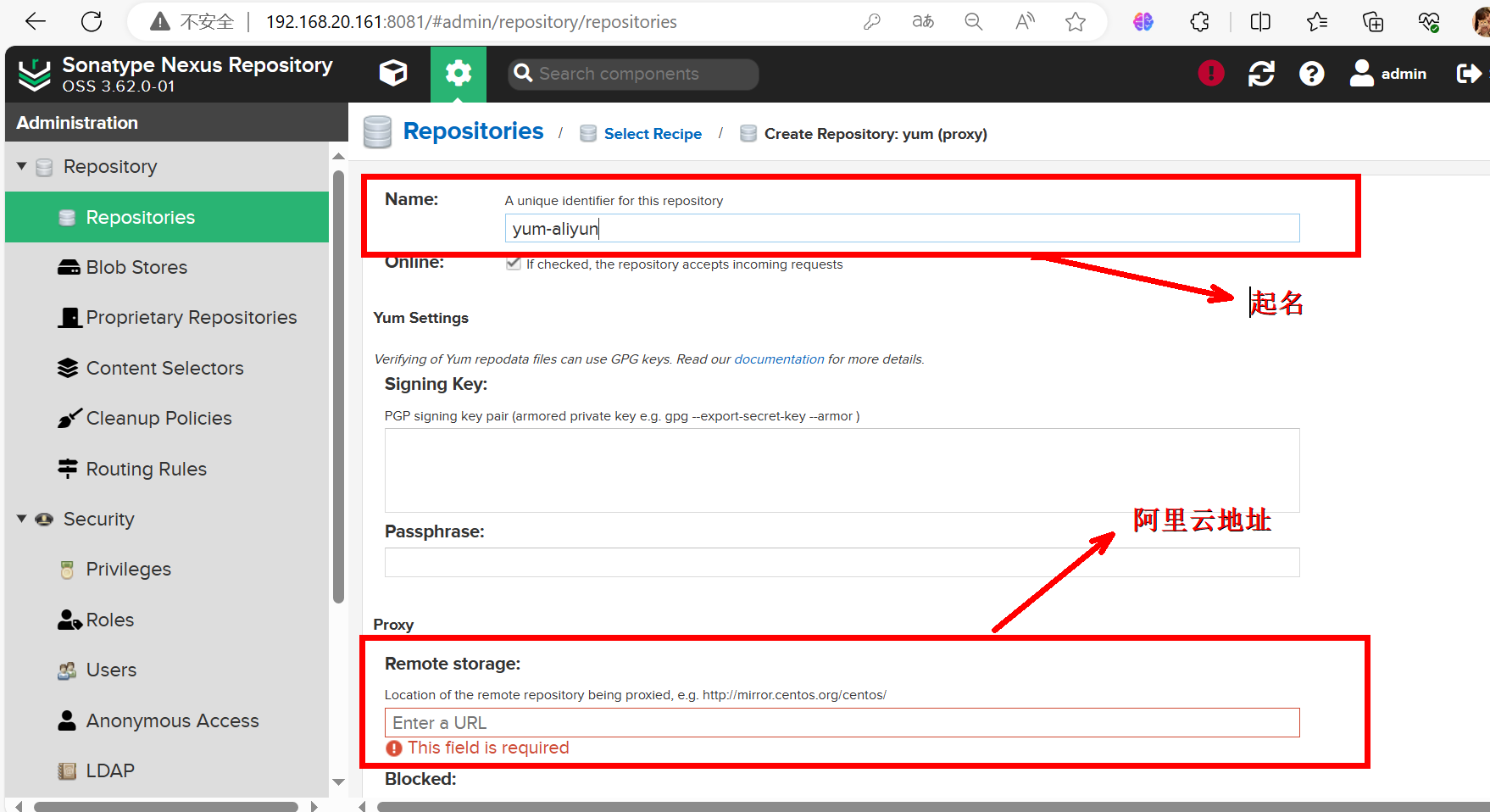This screenshot has width=1490, height=812.
Task: Open Anonymous Access
Action: tap(167, 720)
